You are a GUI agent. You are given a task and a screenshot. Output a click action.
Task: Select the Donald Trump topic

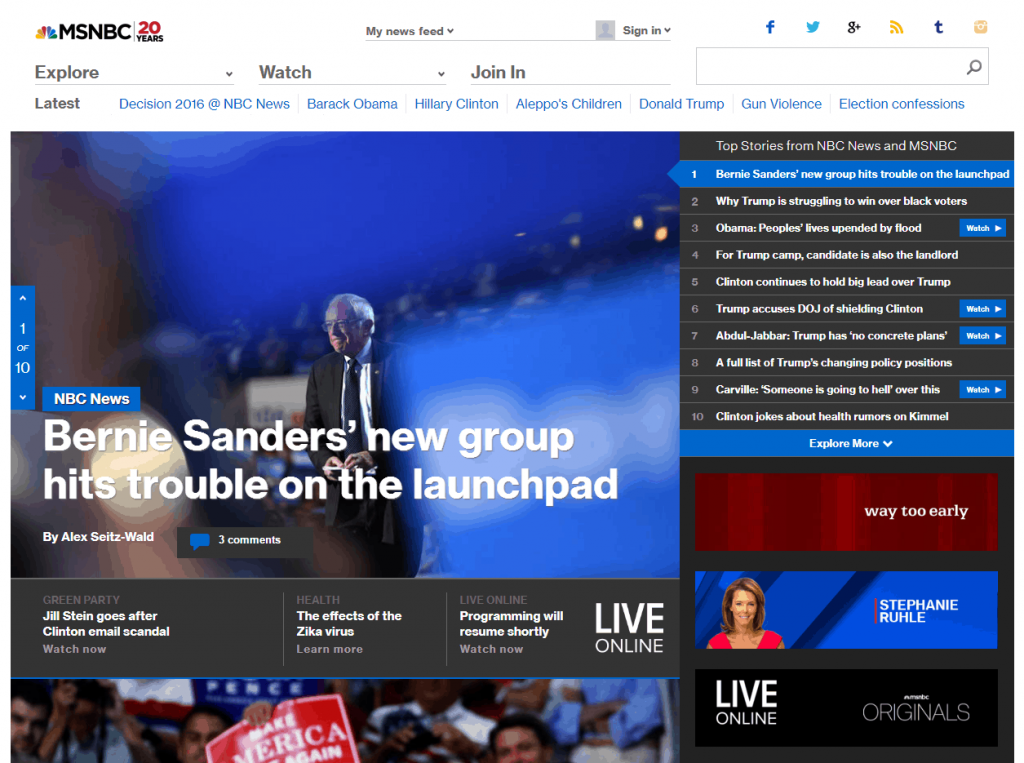(x=681, y=104)
